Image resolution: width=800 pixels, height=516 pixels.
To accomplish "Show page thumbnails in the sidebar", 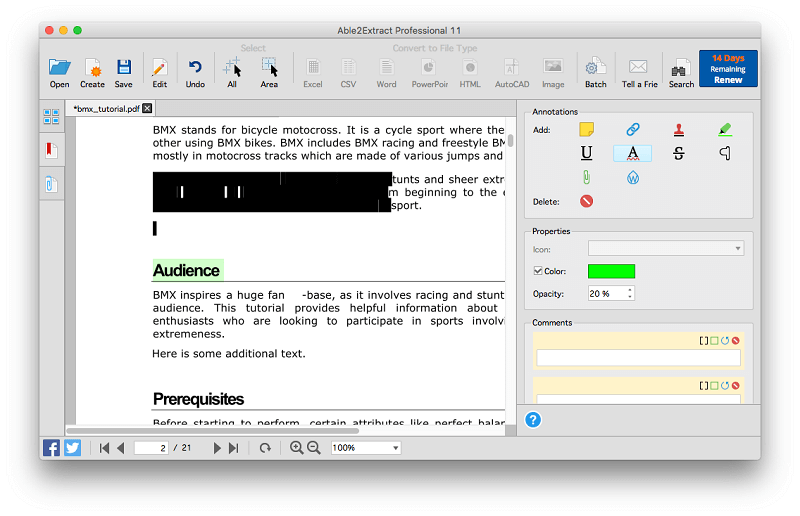I will [x=52, y=117].
